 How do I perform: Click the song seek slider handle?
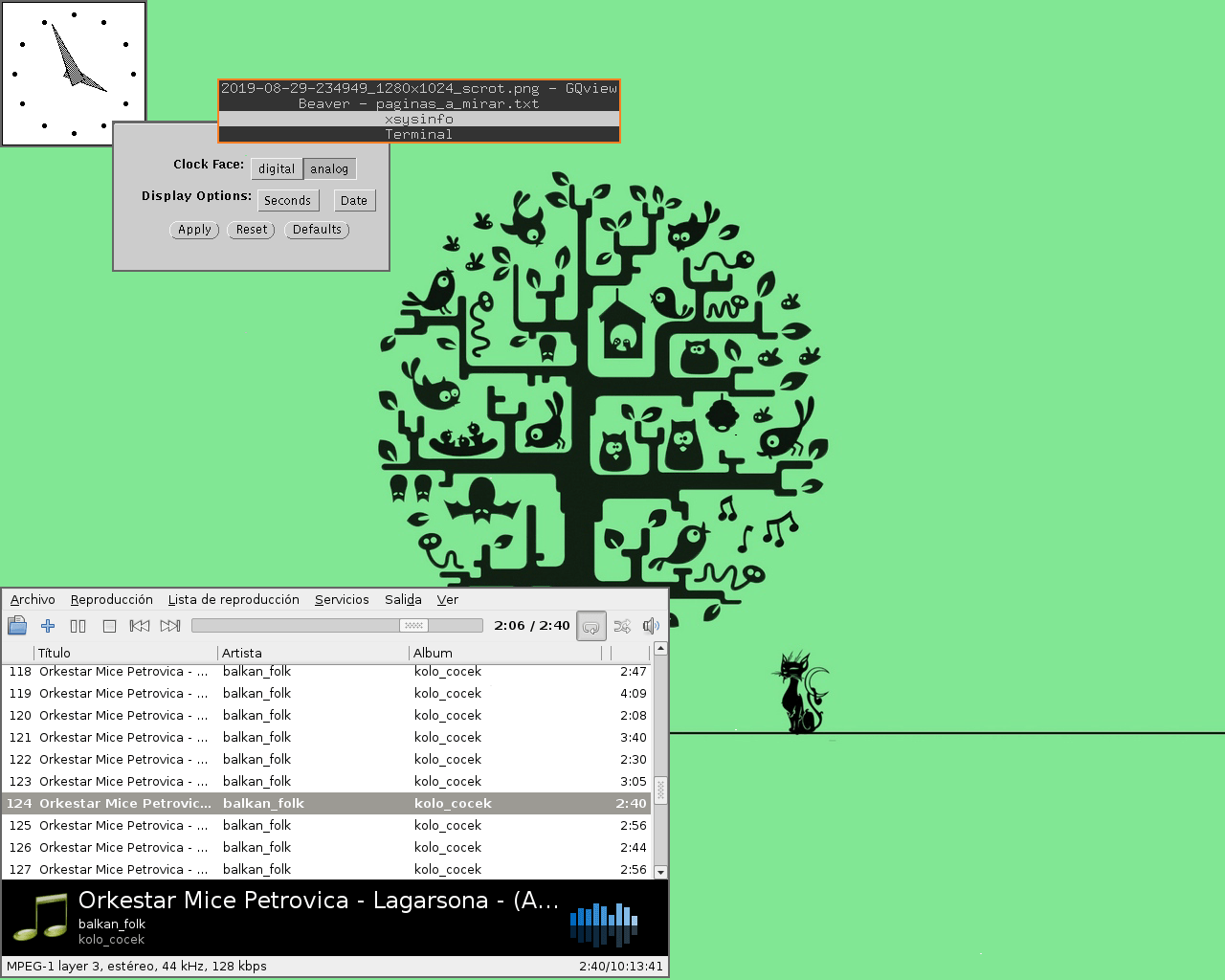coord(413,625)
